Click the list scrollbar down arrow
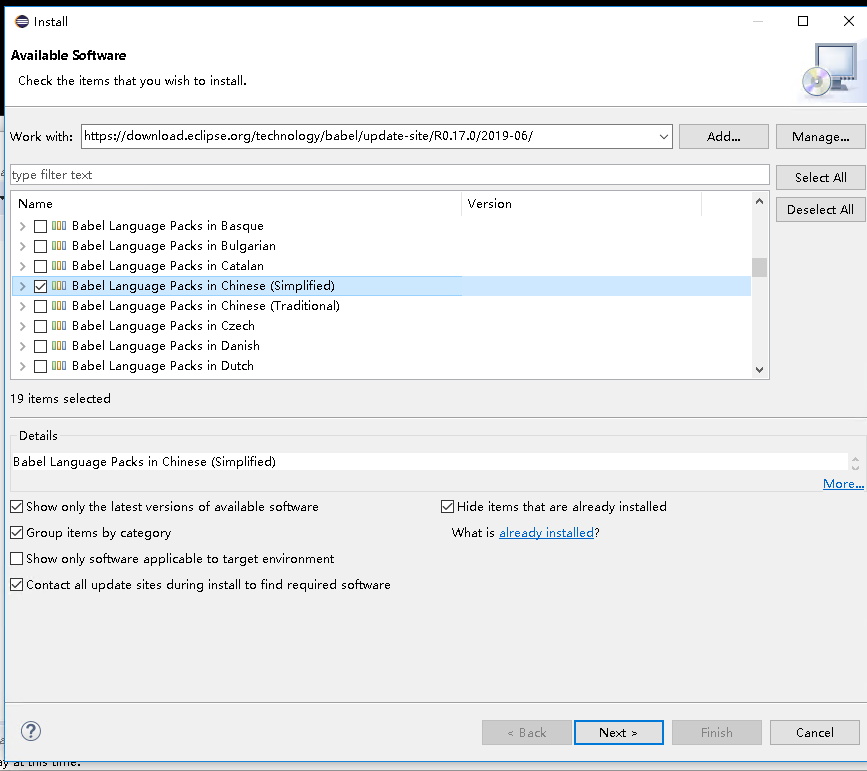 [x=759, y=369]
